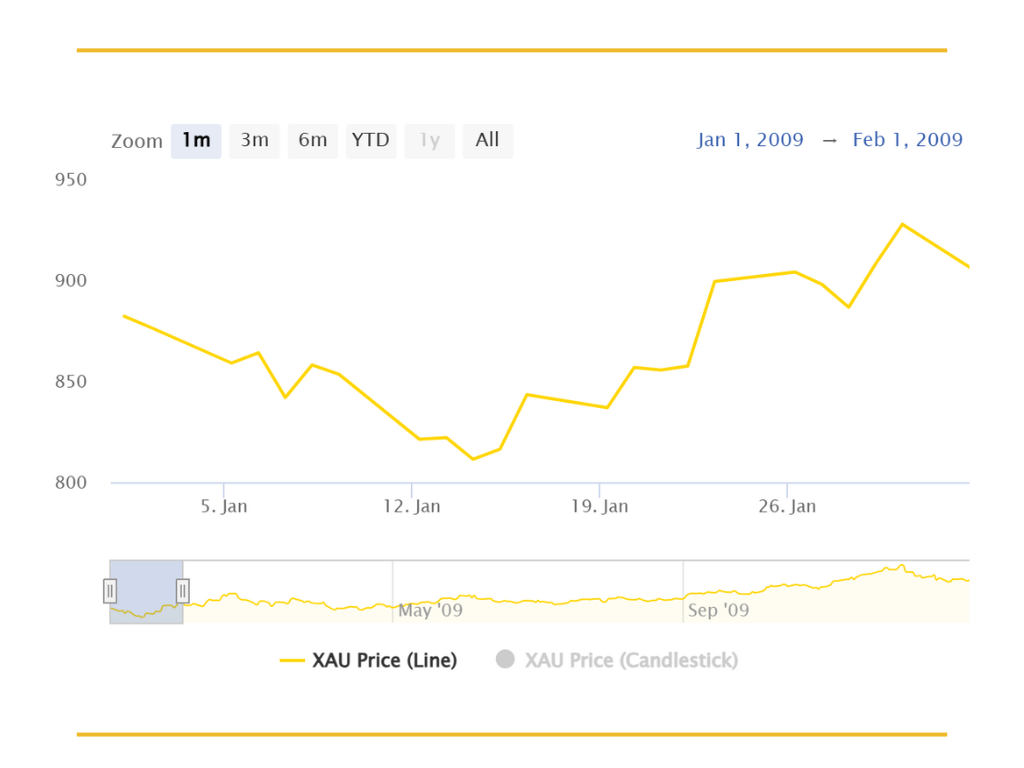Jump navigator to the Sep '09 marker

pyautogui.click(x=717, y=610)
